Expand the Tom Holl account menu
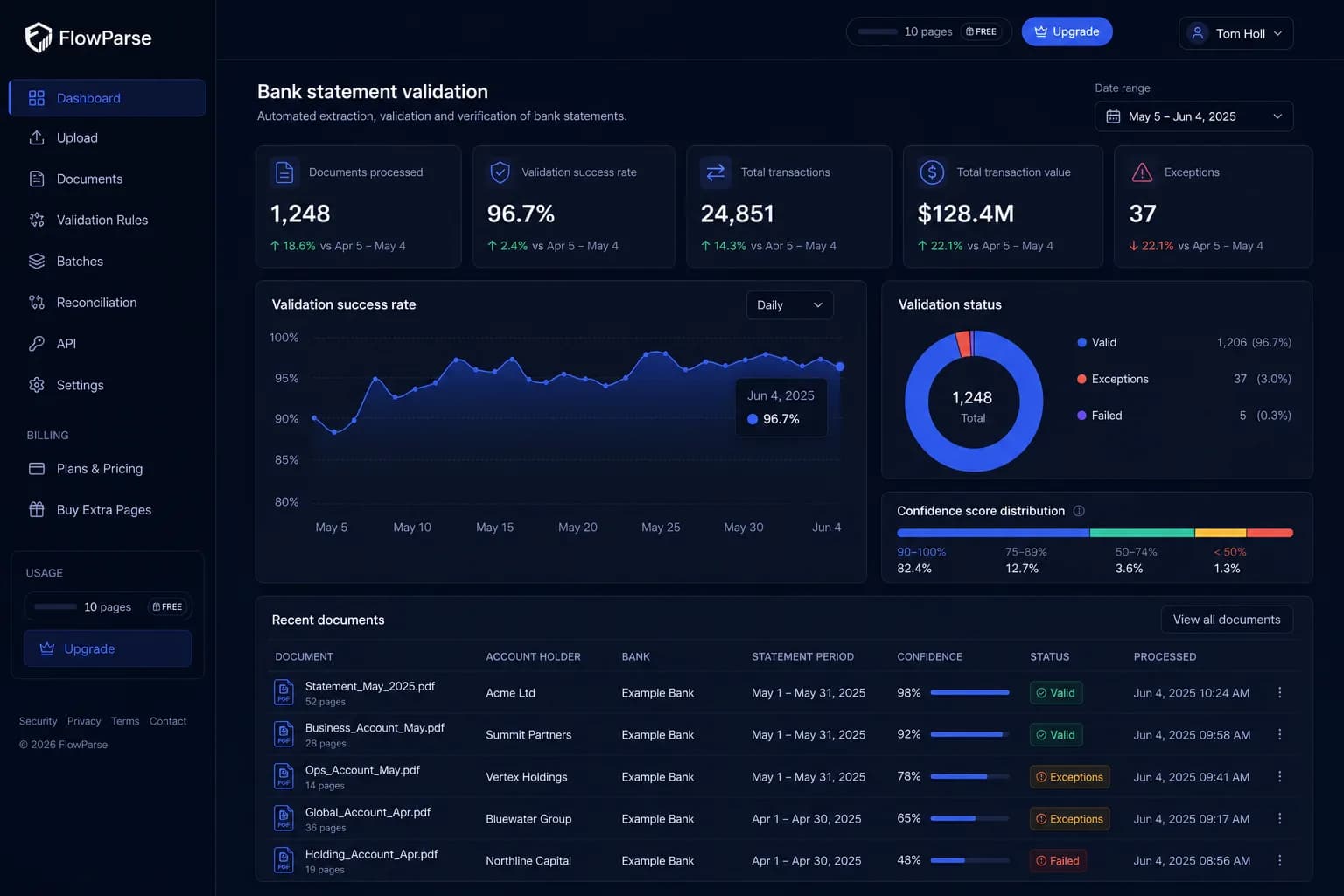The height and width of the screenshot is (896, 1344). point(1235,33)
